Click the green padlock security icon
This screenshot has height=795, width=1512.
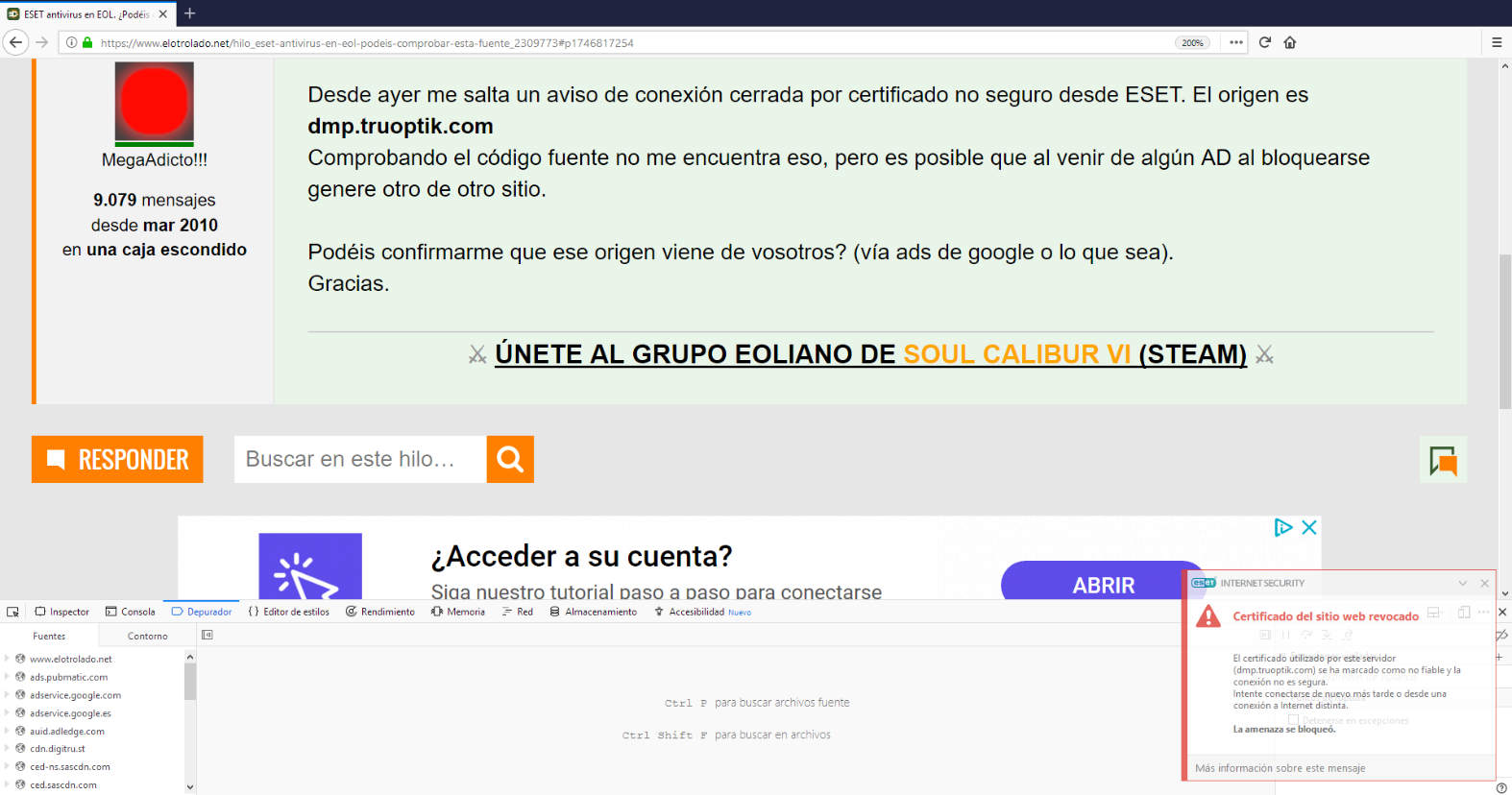tap(87, 42)
